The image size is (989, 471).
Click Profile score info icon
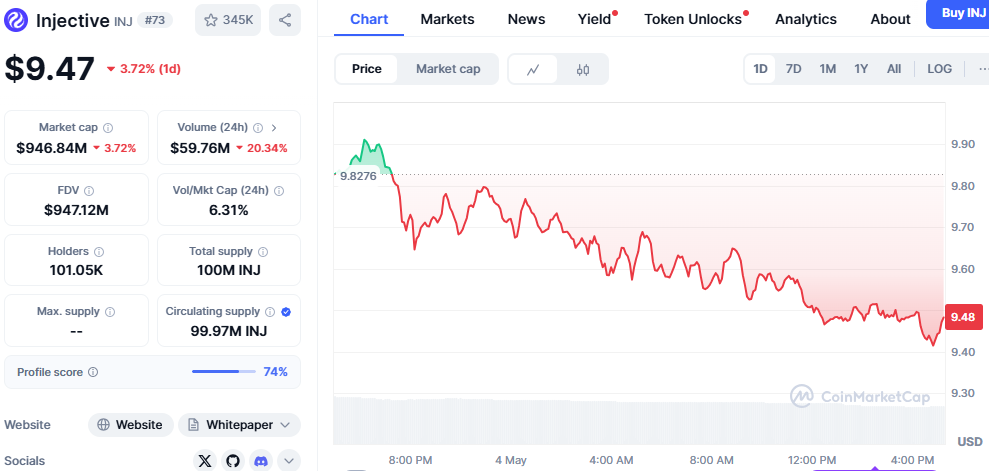[93, 372]
